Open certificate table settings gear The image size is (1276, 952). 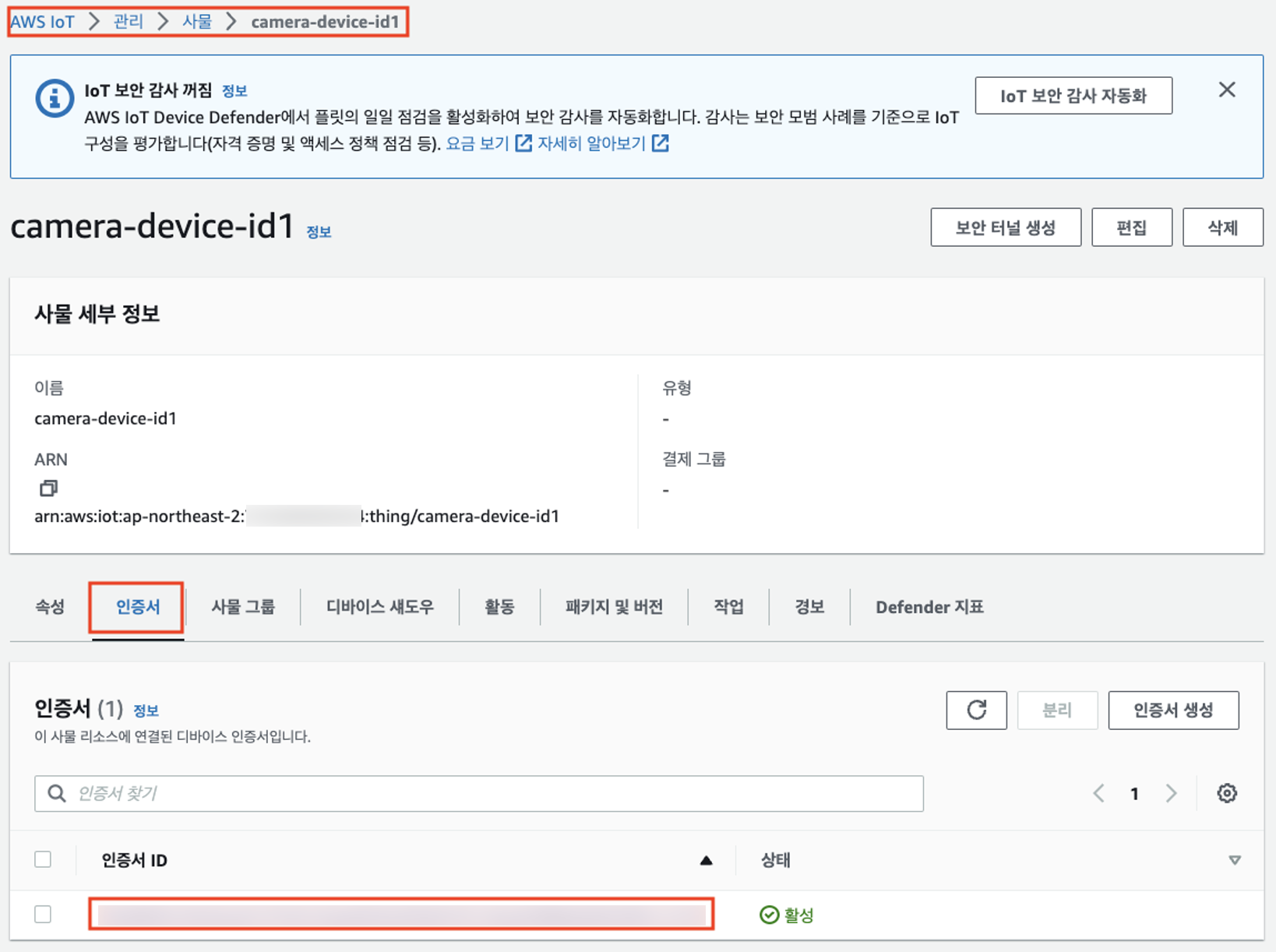tap(1227, 793)
